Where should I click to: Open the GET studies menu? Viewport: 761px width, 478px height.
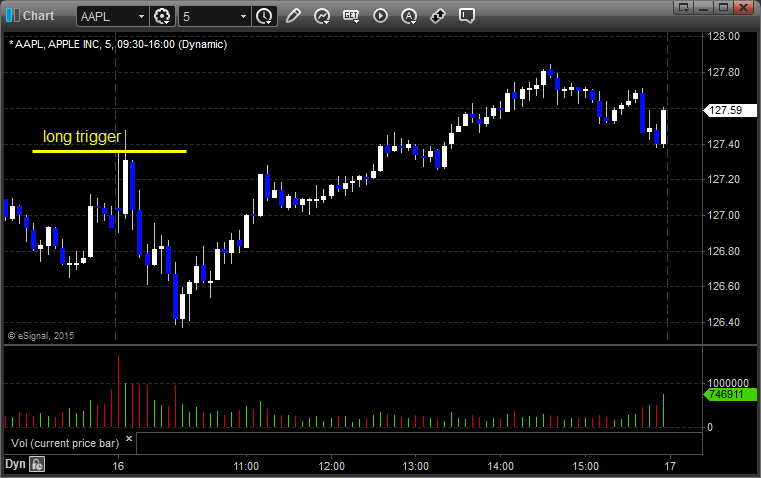tap(351, 16)
